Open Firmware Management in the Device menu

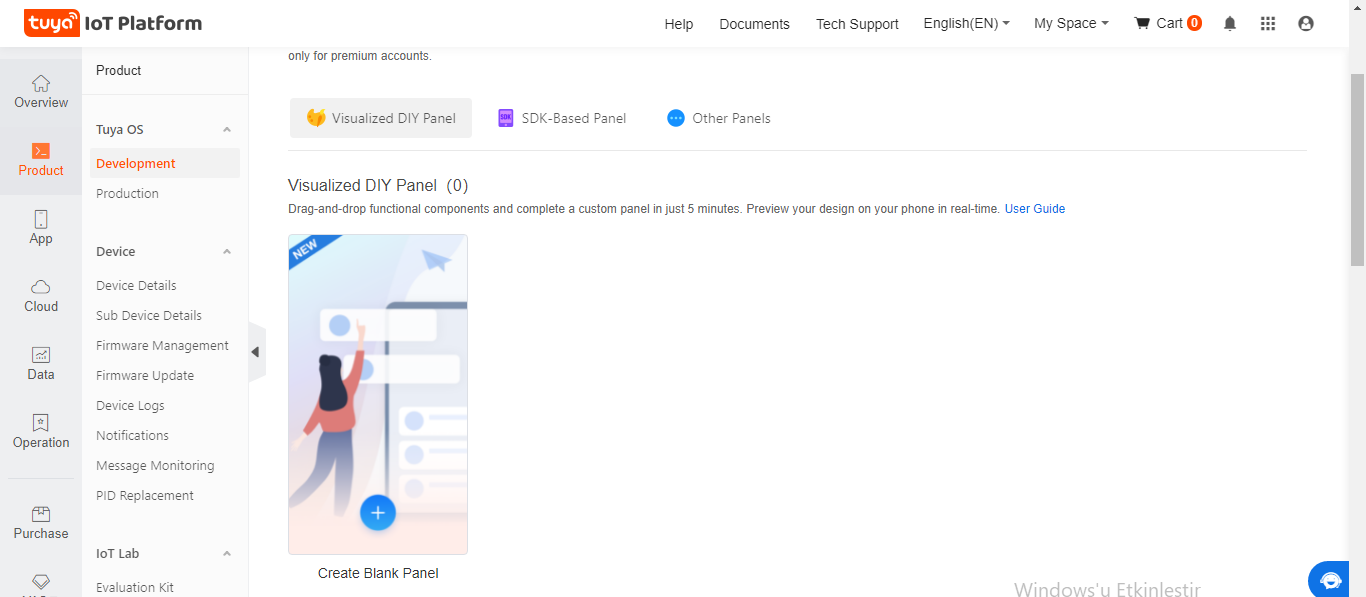(162, 346)
